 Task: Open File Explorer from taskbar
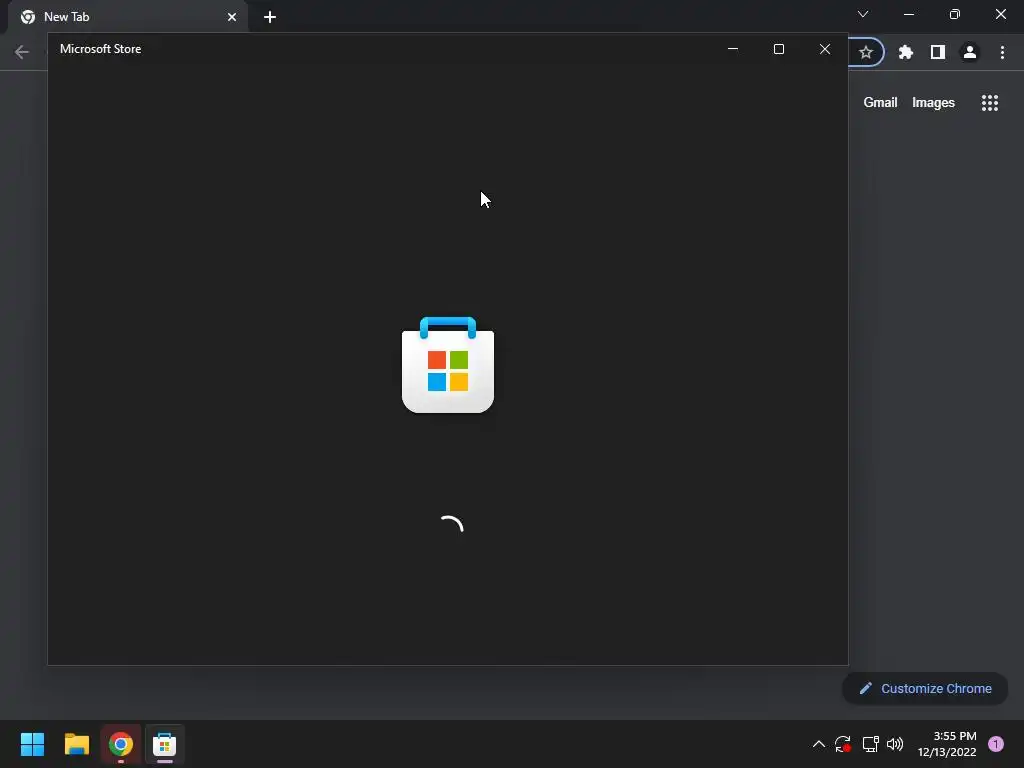point(76,744)
